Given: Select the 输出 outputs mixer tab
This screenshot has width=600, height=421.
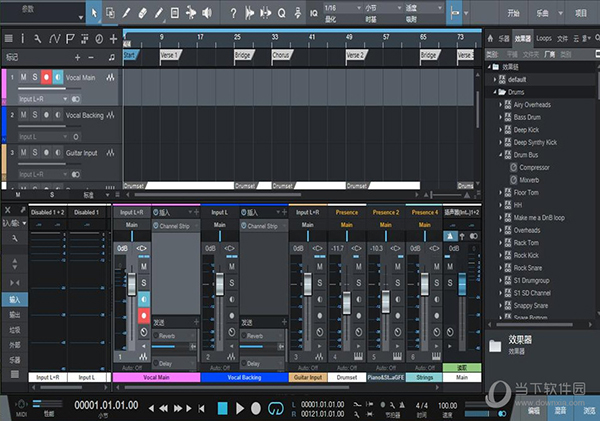Looking at the screenshot, I should [x=15, y=315].
